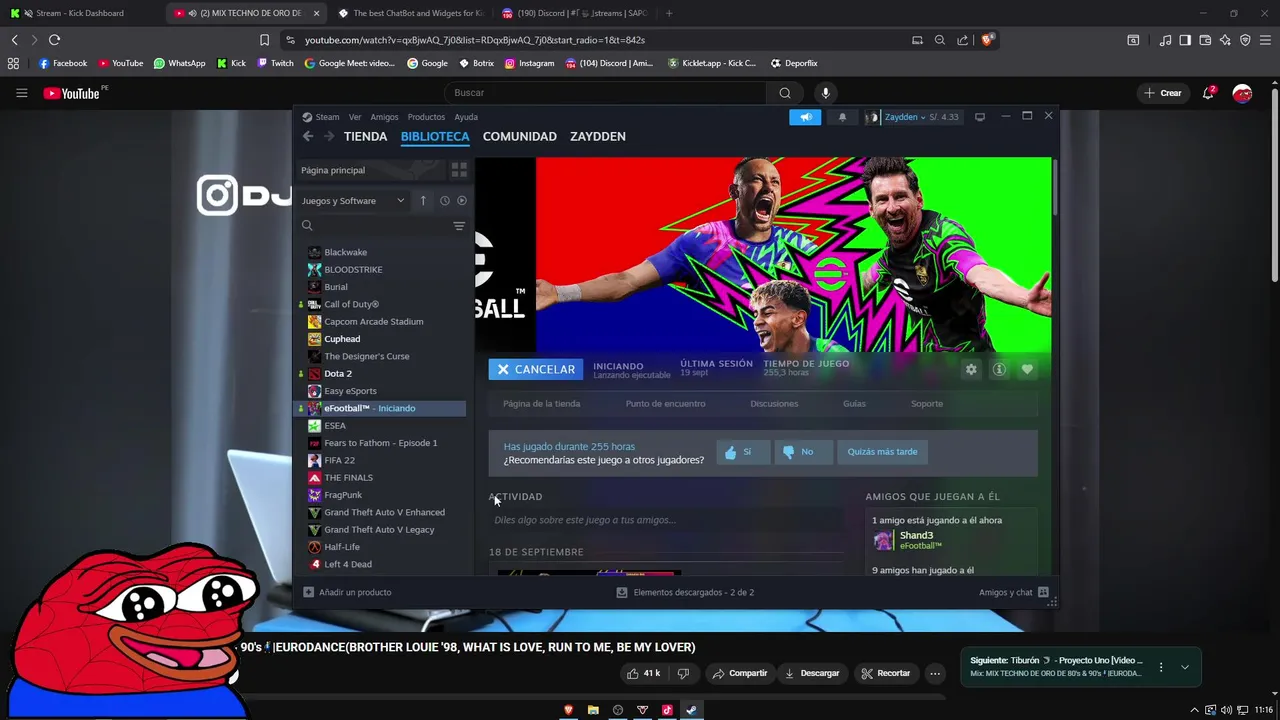Open ZAYDDEN profile tab
The image size is (1280, 720).
pos(598,136)
